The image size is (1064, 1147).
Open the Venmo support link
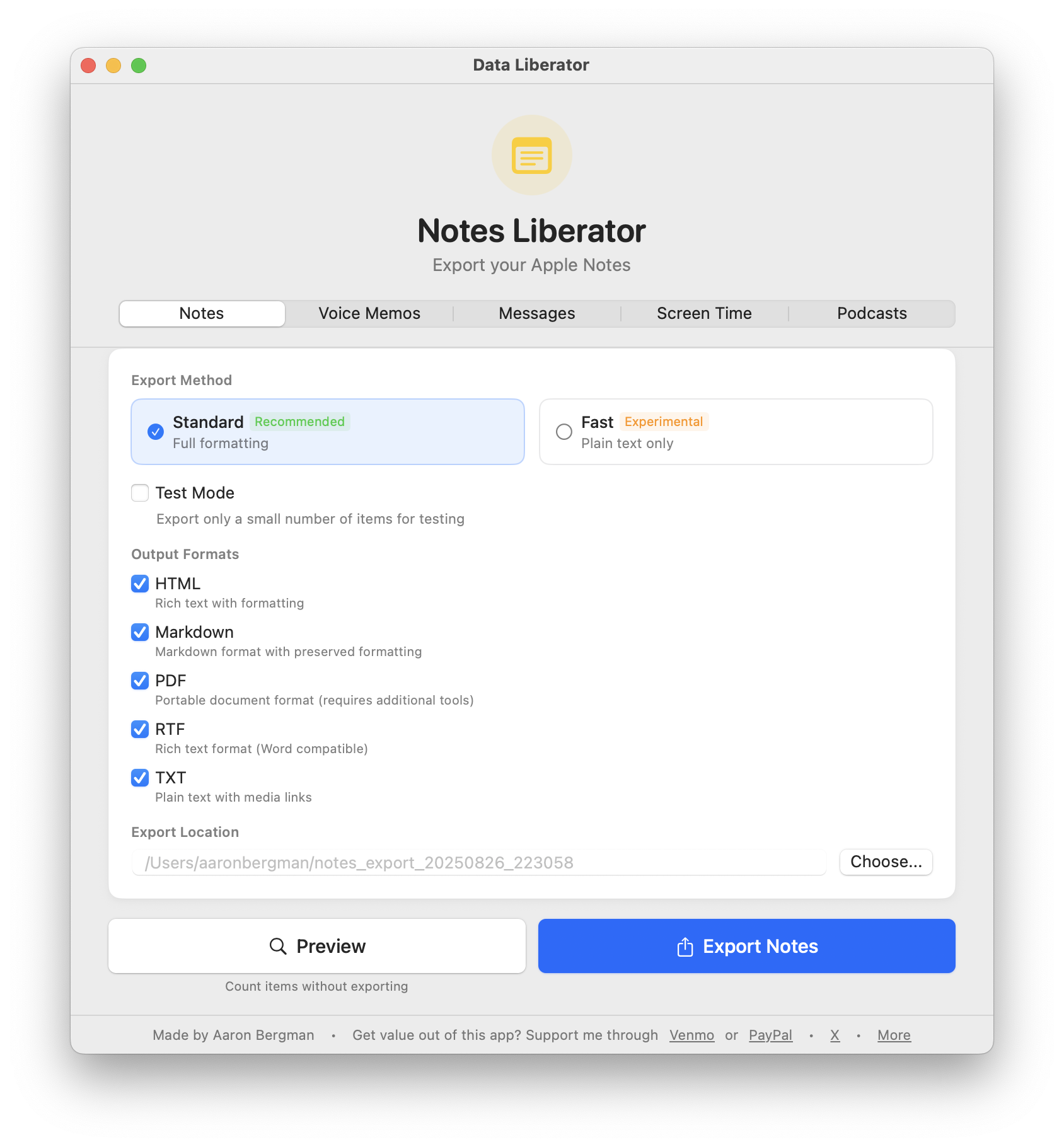point(691,1035)
